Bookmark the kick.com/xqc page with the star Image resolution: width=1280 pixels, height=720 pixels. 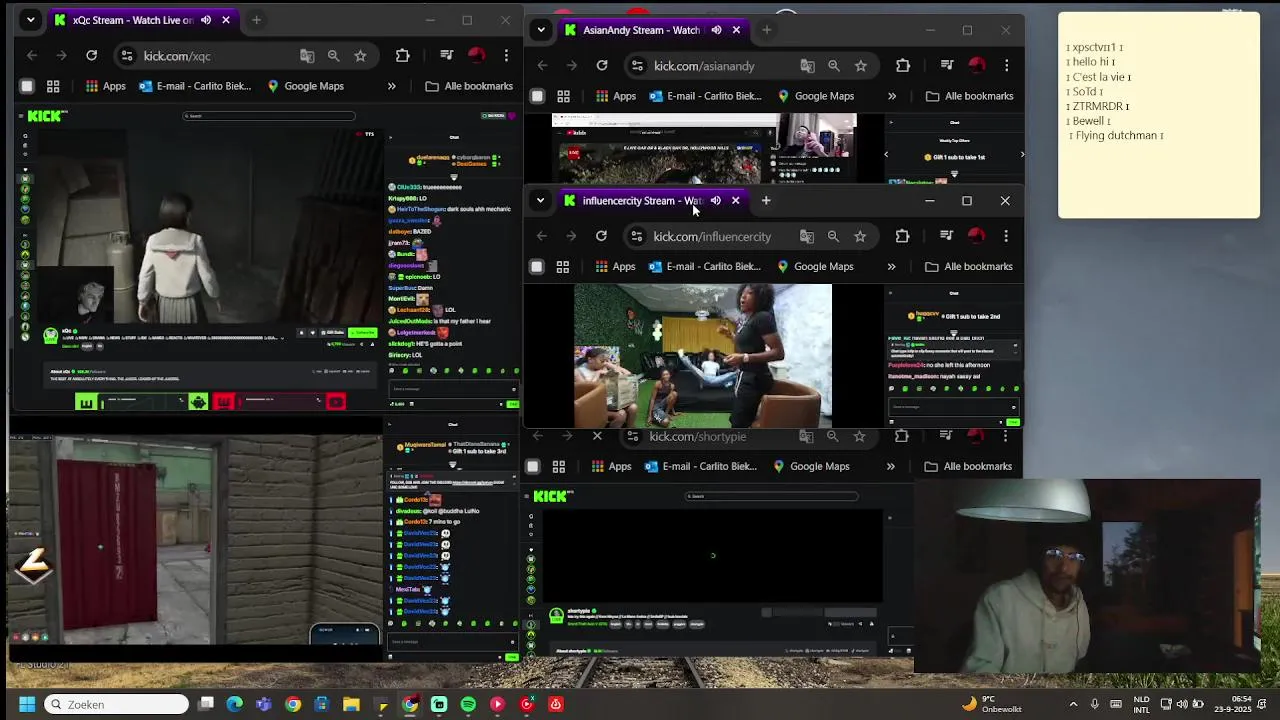pos(360,56)
